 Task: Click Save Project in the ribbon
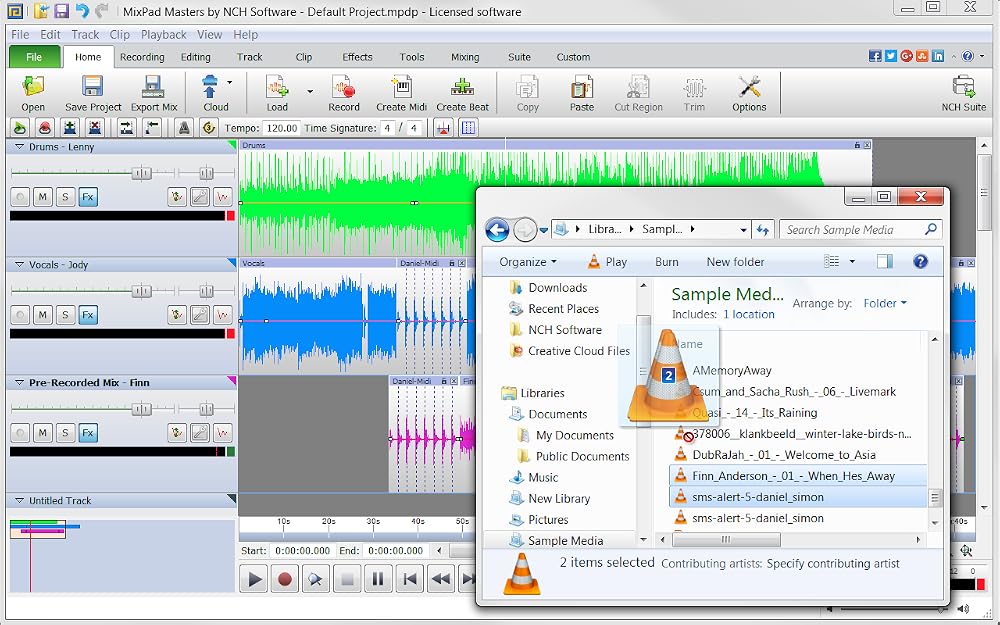tap(92, 93)
